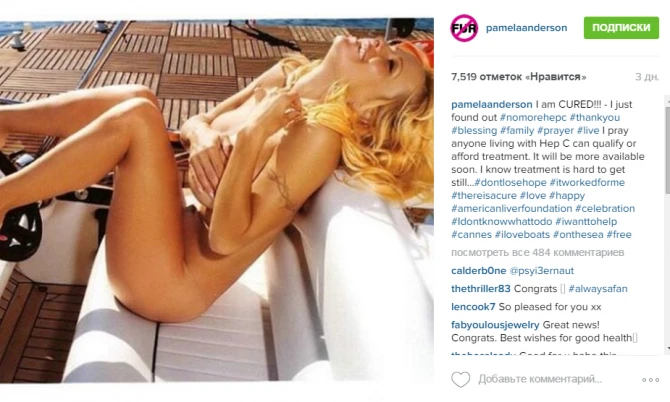Image resolution: width=670 pixels, height=402 pixels.
Task: Open the three-dot more options menu
Action: coord(650,380)
